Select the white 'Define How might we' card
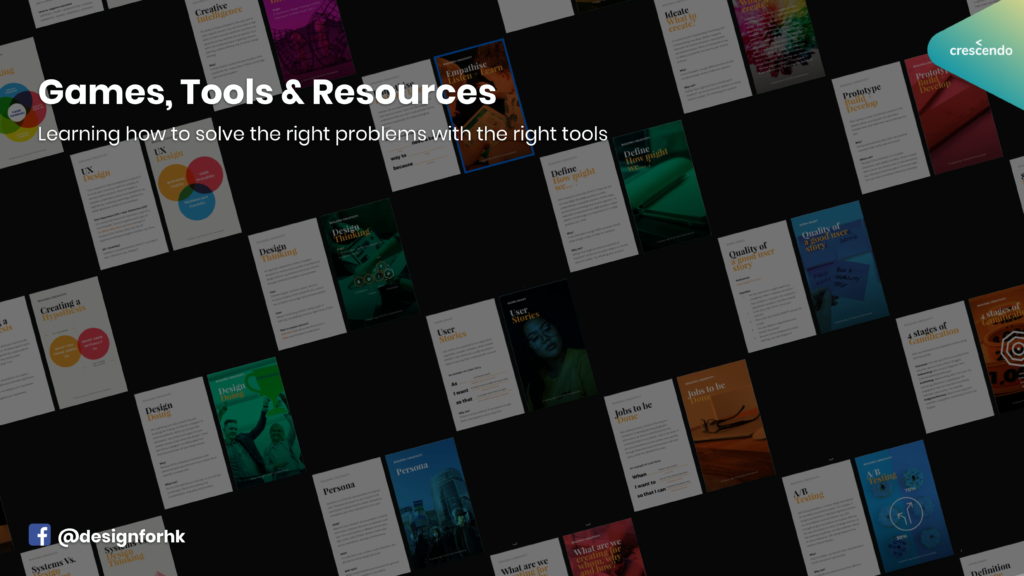This screenshot has height=576, width=1024. tap(588, 206)
